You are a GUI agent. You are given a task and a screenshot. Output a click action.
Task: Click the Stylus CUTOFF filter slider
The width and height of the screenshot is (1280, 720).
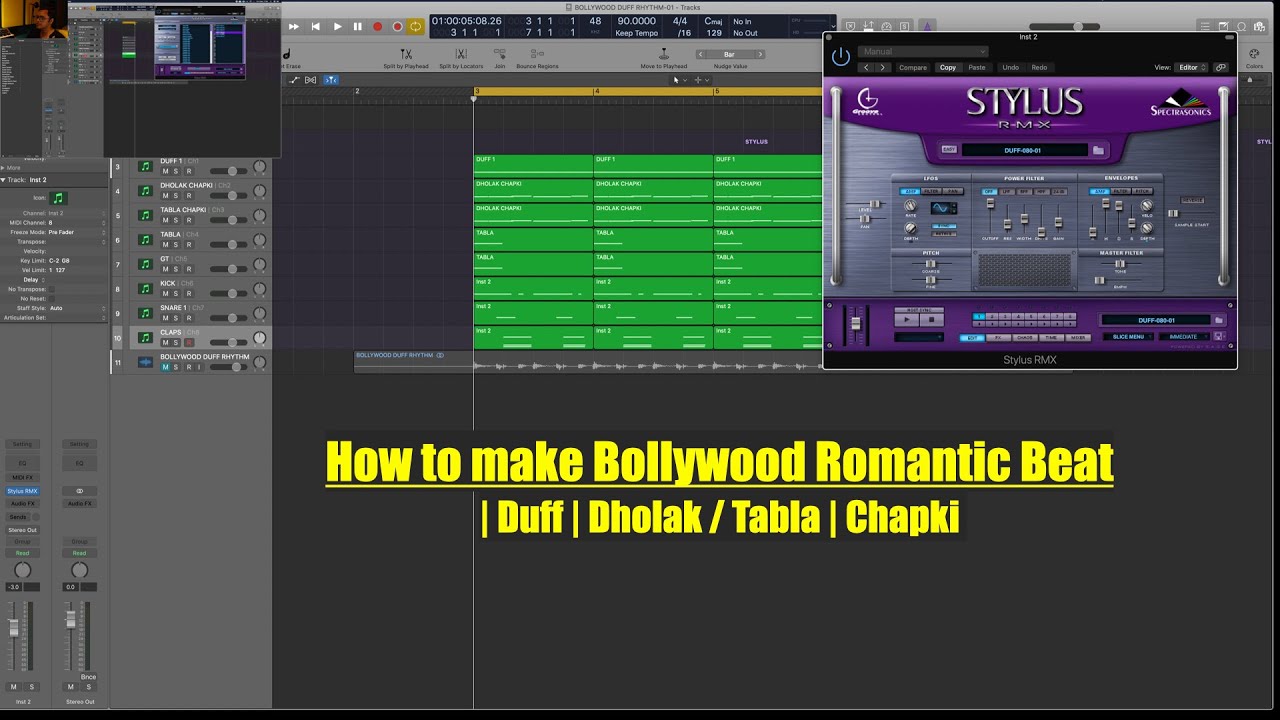coord(990,215)
